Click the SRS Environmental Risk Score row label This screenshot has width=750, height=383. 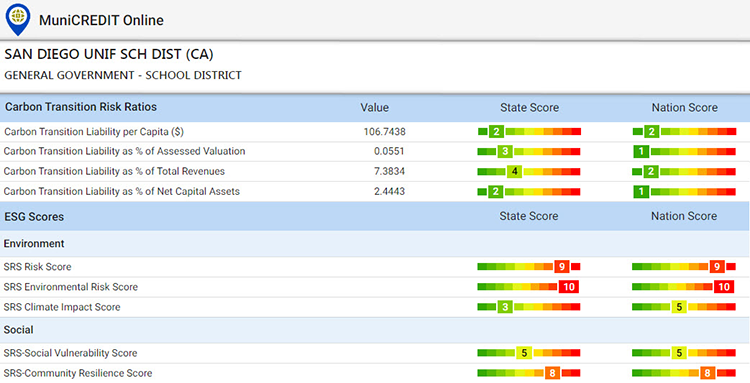point(71,287)
